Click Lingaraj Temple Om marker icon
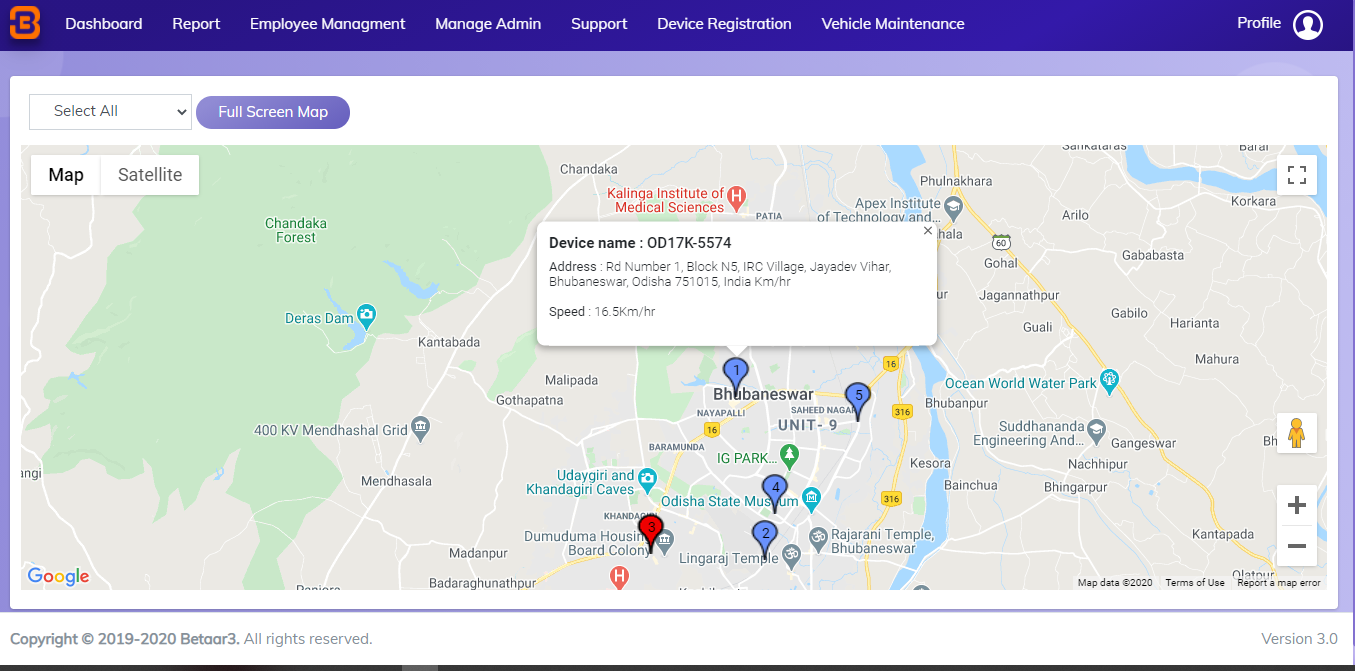Image resolution: width=1355 pixels, height=671 pixels. point(791,554)
